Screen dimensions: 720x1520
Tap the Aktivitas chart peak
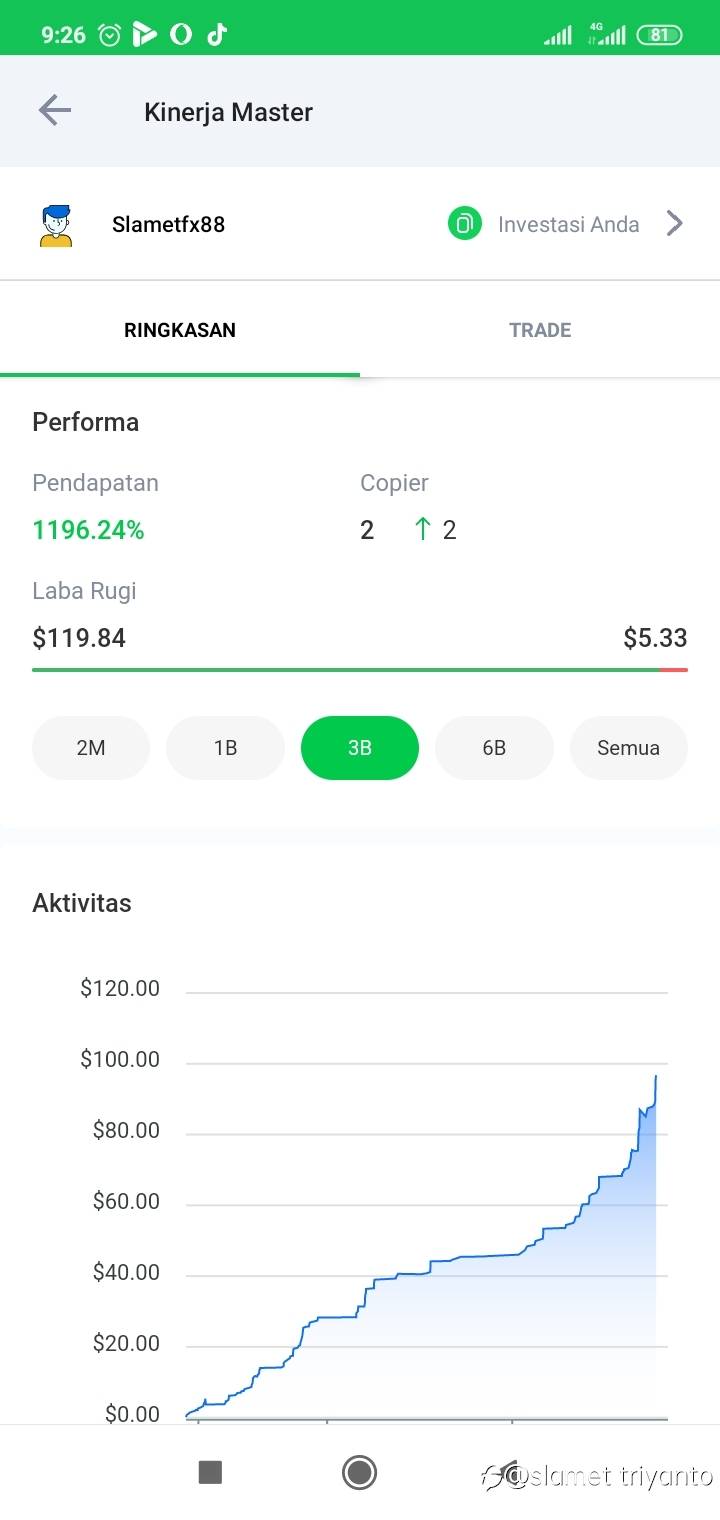coord(656,1076)
